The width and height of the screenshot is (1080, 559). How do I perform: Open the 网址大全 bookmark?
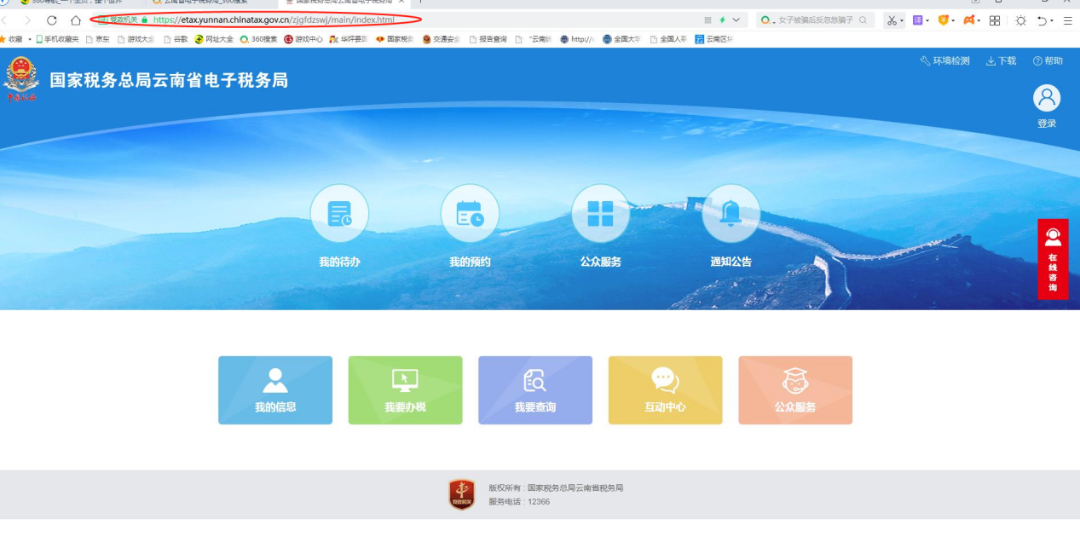[214, 39]
